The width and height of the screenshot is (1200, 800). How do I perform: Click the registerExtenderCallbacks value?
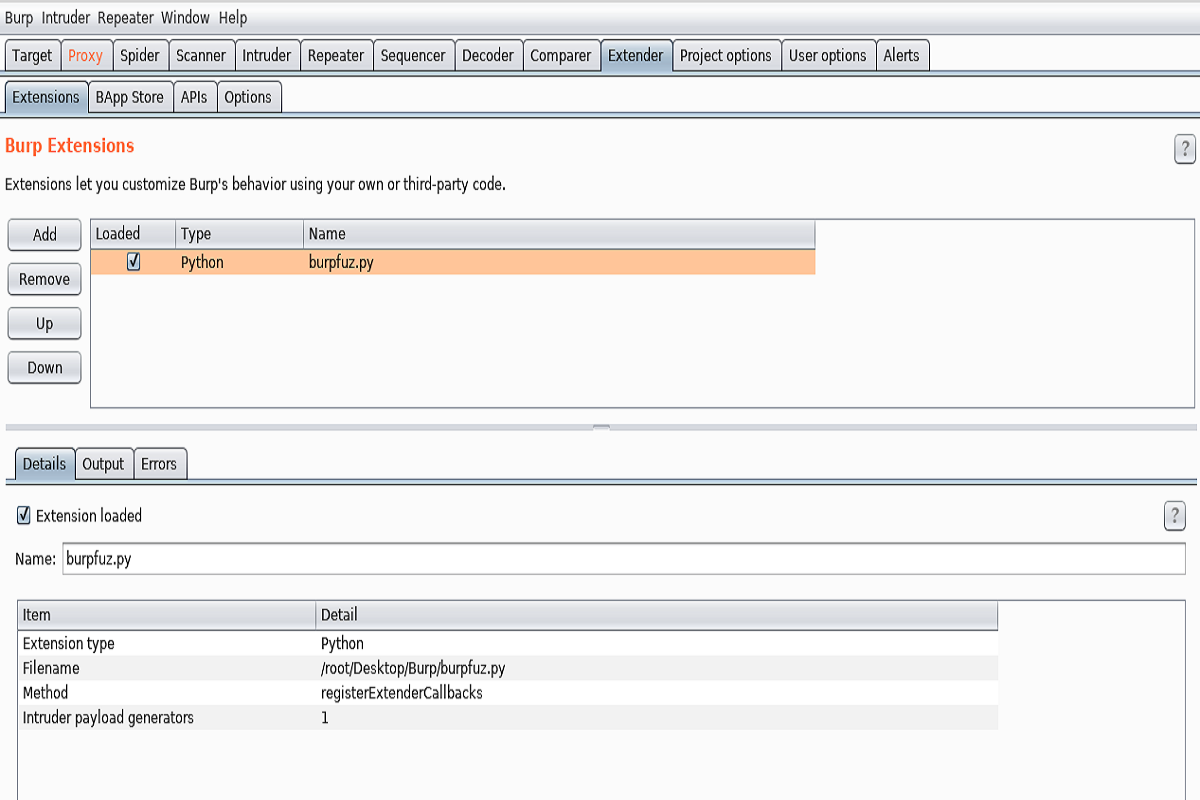click(402, 693)
